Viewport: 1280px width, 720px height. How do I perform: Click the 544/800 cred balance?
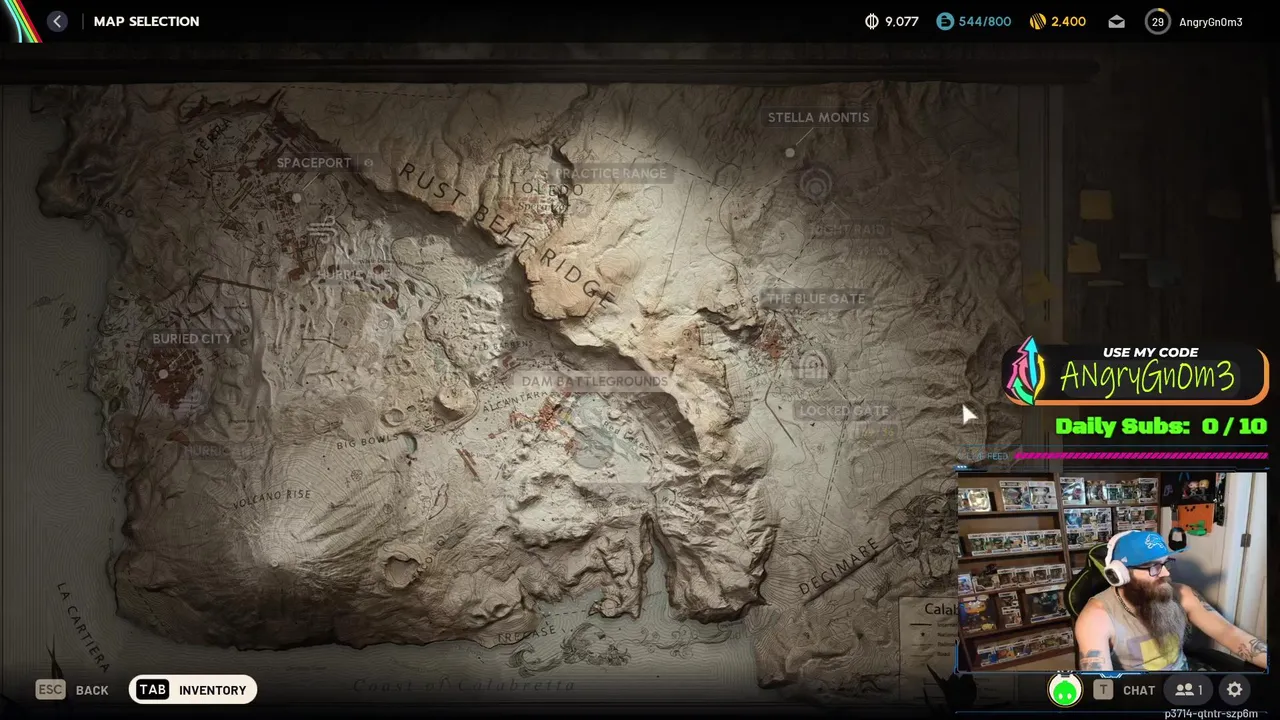(x=984, y=21)
